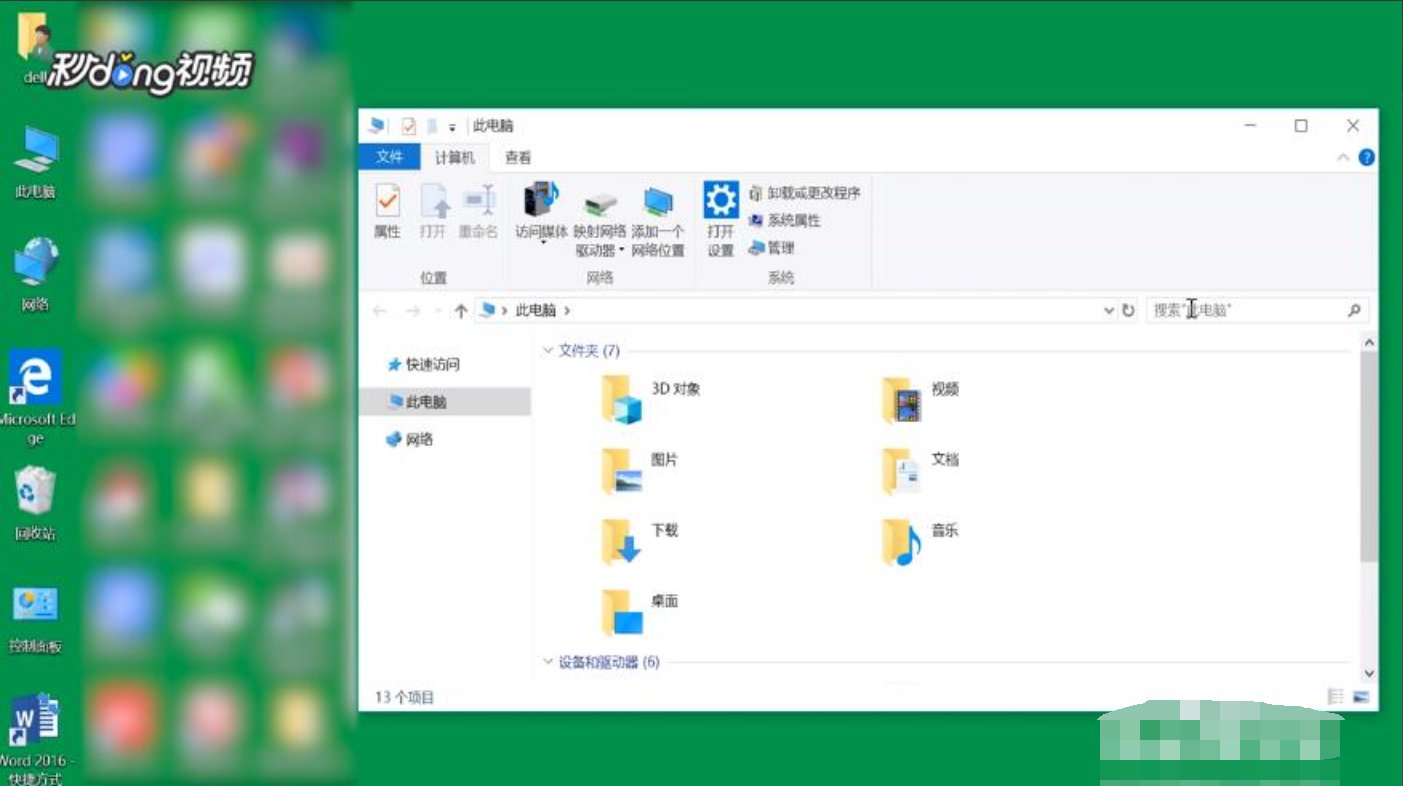Viewport: 1403px width, 786px height.
Task: Click the Back navigation arrow
Action: pyautogui.click(x=379, y=311)
